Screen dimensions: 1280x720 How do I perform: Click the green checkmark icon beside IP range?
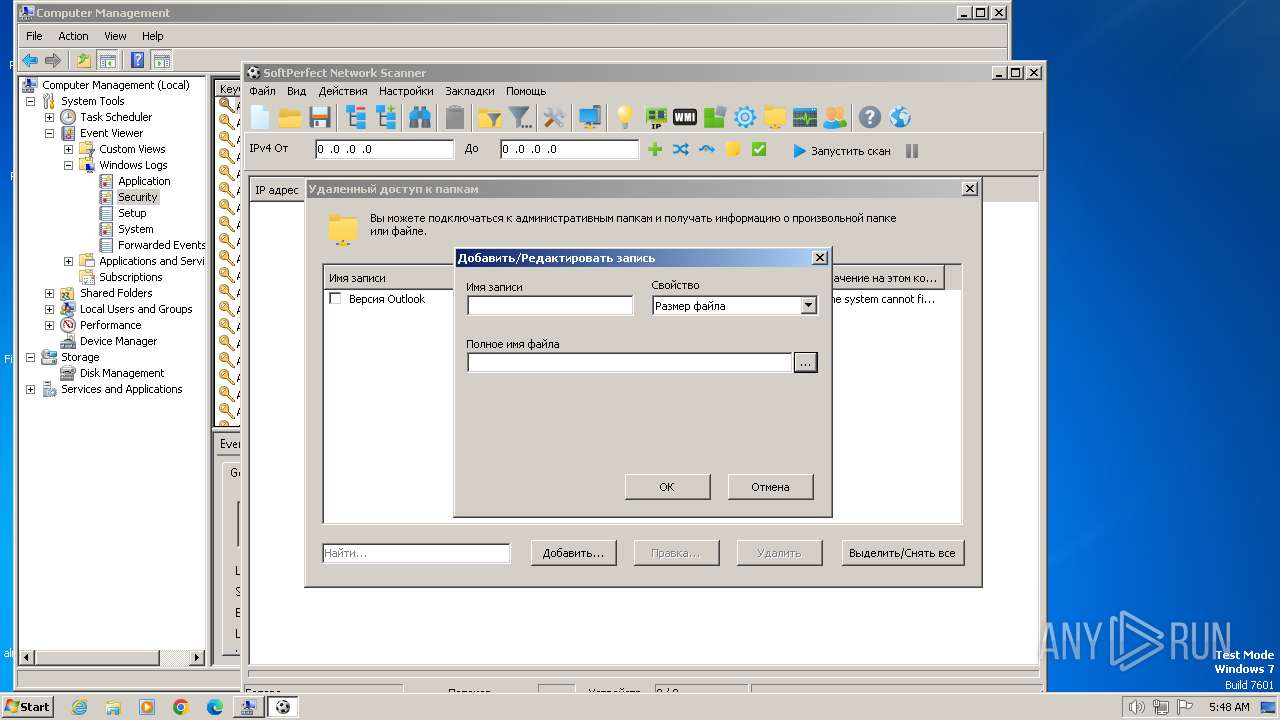759,150
